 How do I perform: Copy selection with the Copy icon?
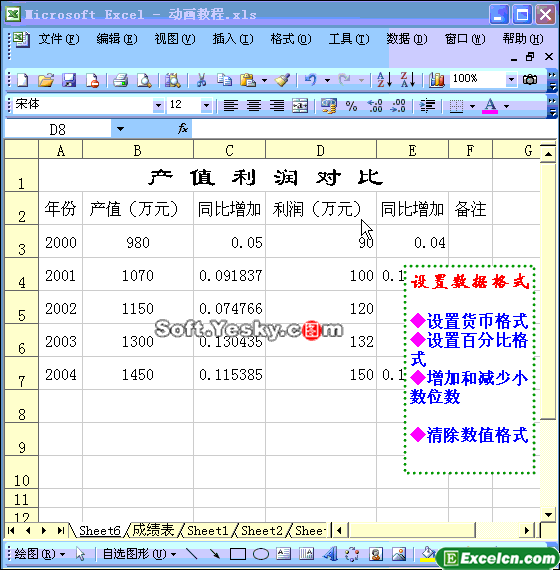pyautogui.click(x=224, y=80)
